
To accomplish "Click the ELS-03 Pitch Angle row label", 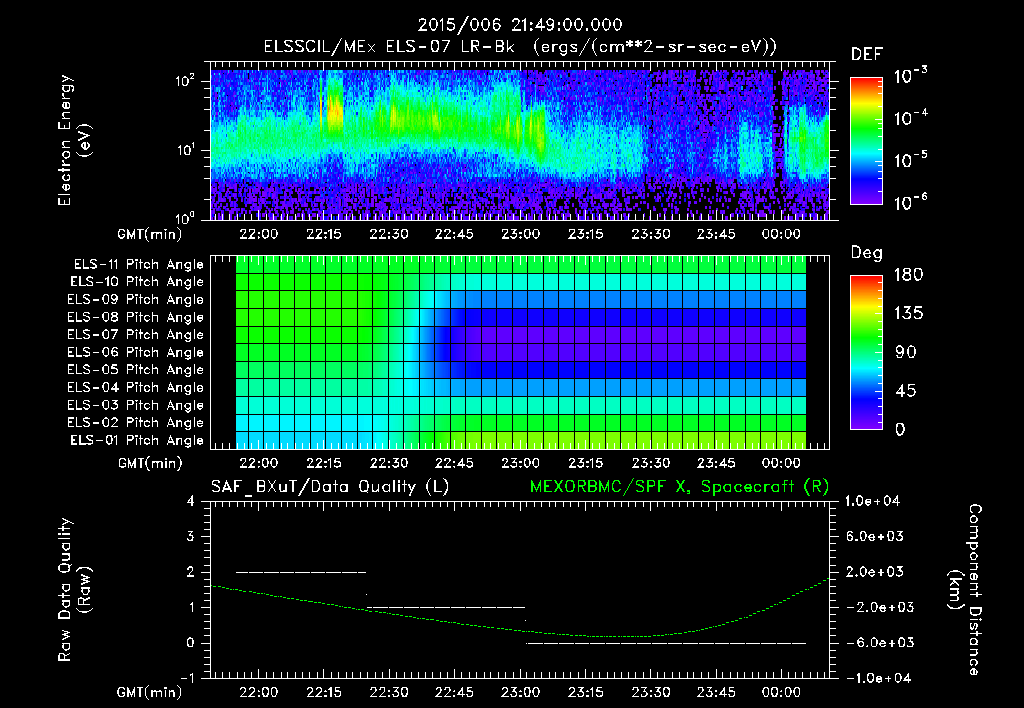I will 136,406.
